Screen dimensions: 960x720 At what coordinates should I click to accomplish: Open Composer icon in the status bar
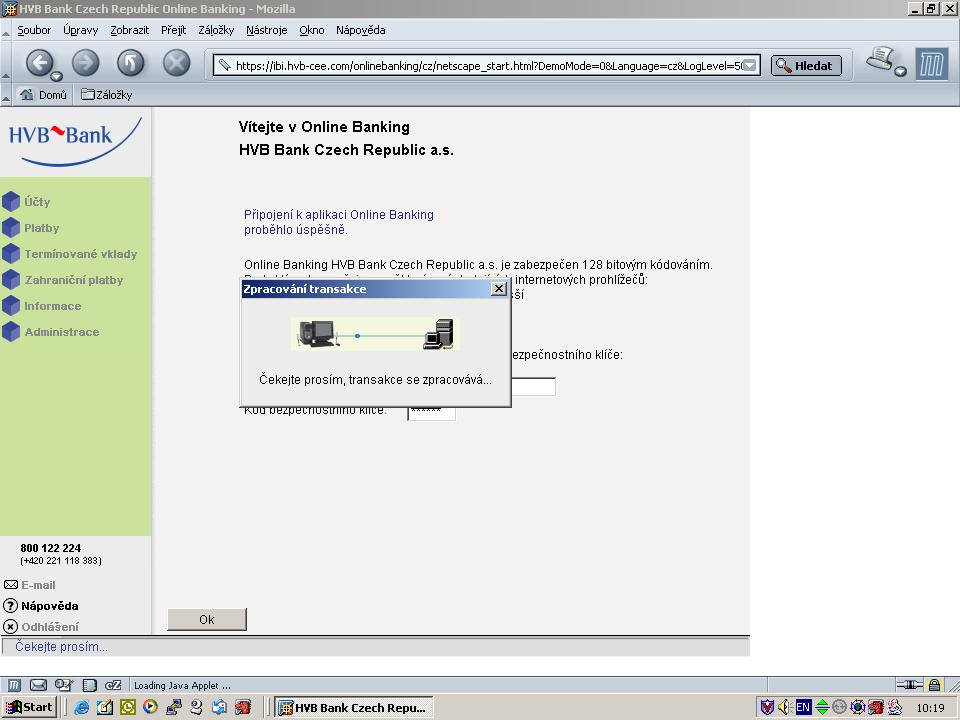64,685
